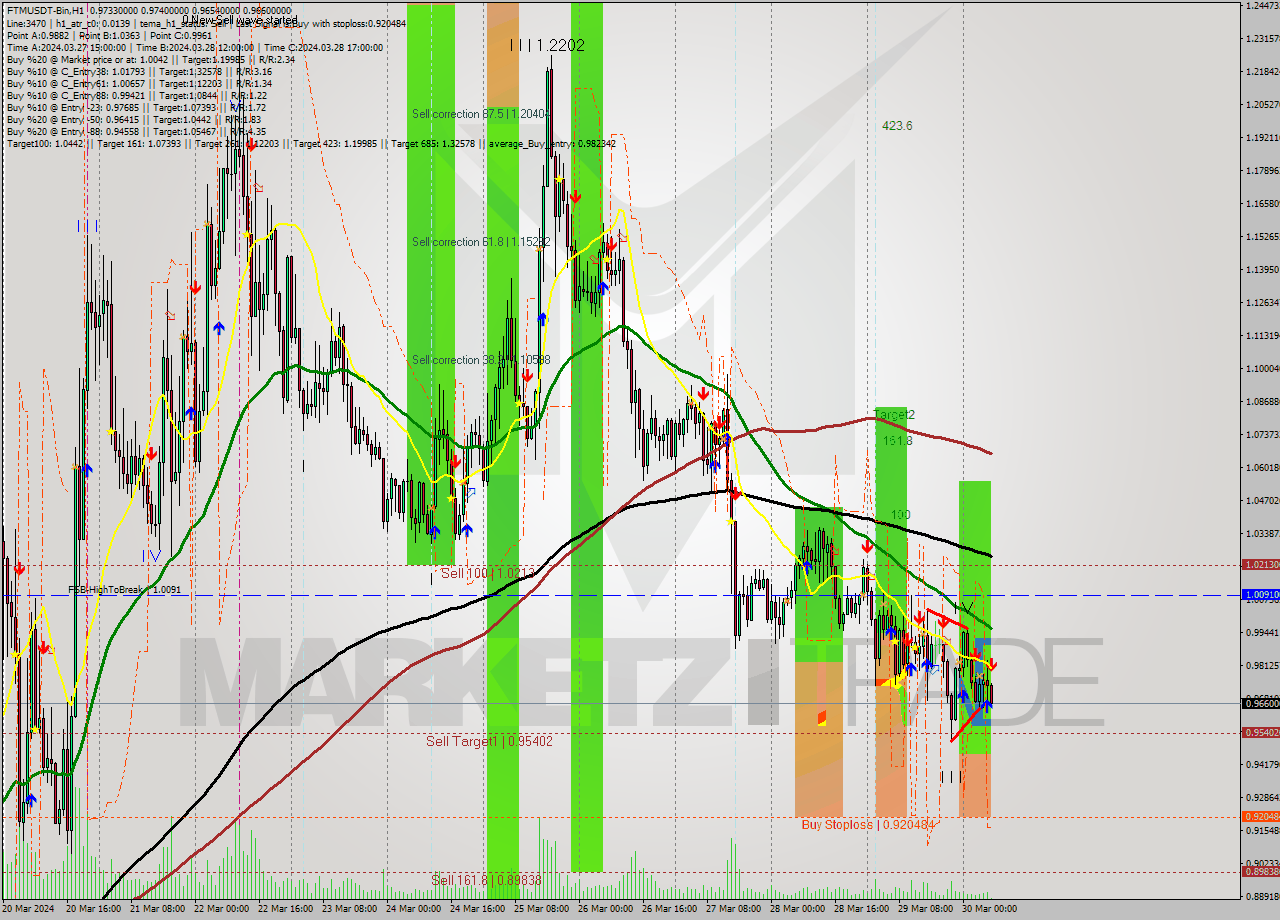Click the 'Target2' label on green zone
Screen dimensions: 1280x920
pyautogui.click(x=895, y=414)
